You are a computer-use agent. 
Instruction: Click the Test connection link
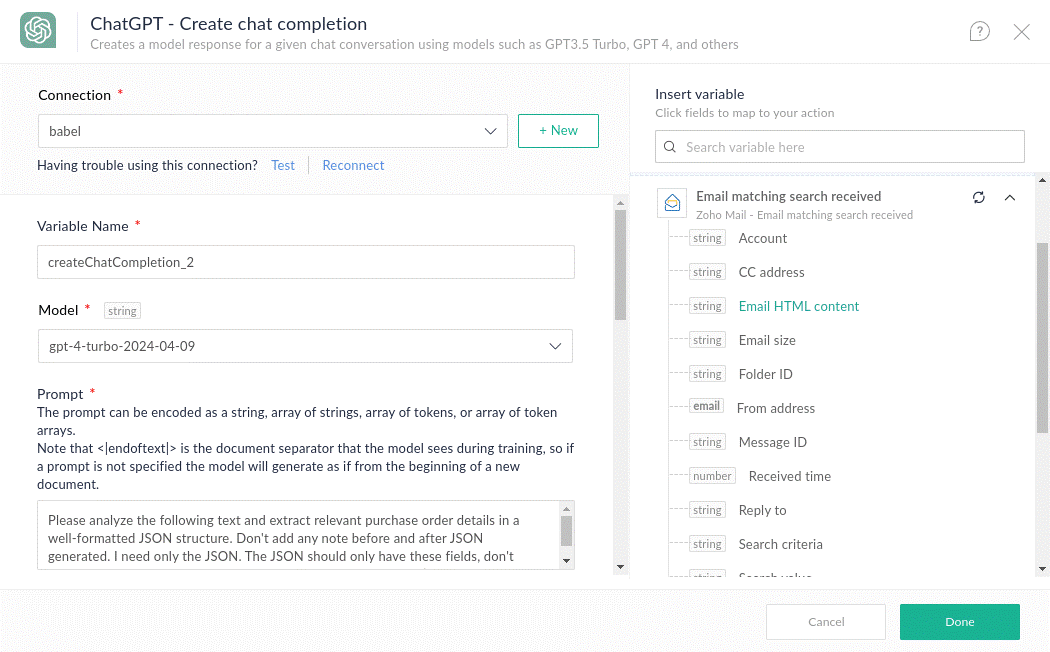click(x=283, y=166)
